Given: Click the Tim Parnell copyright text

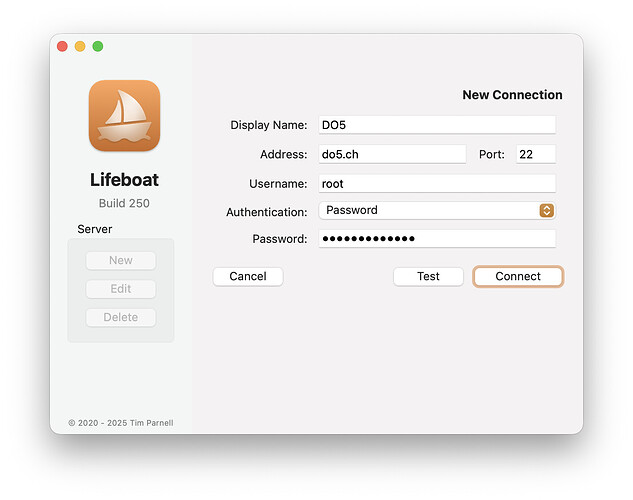Looking at the screenshot, I should tap(121, 423).
